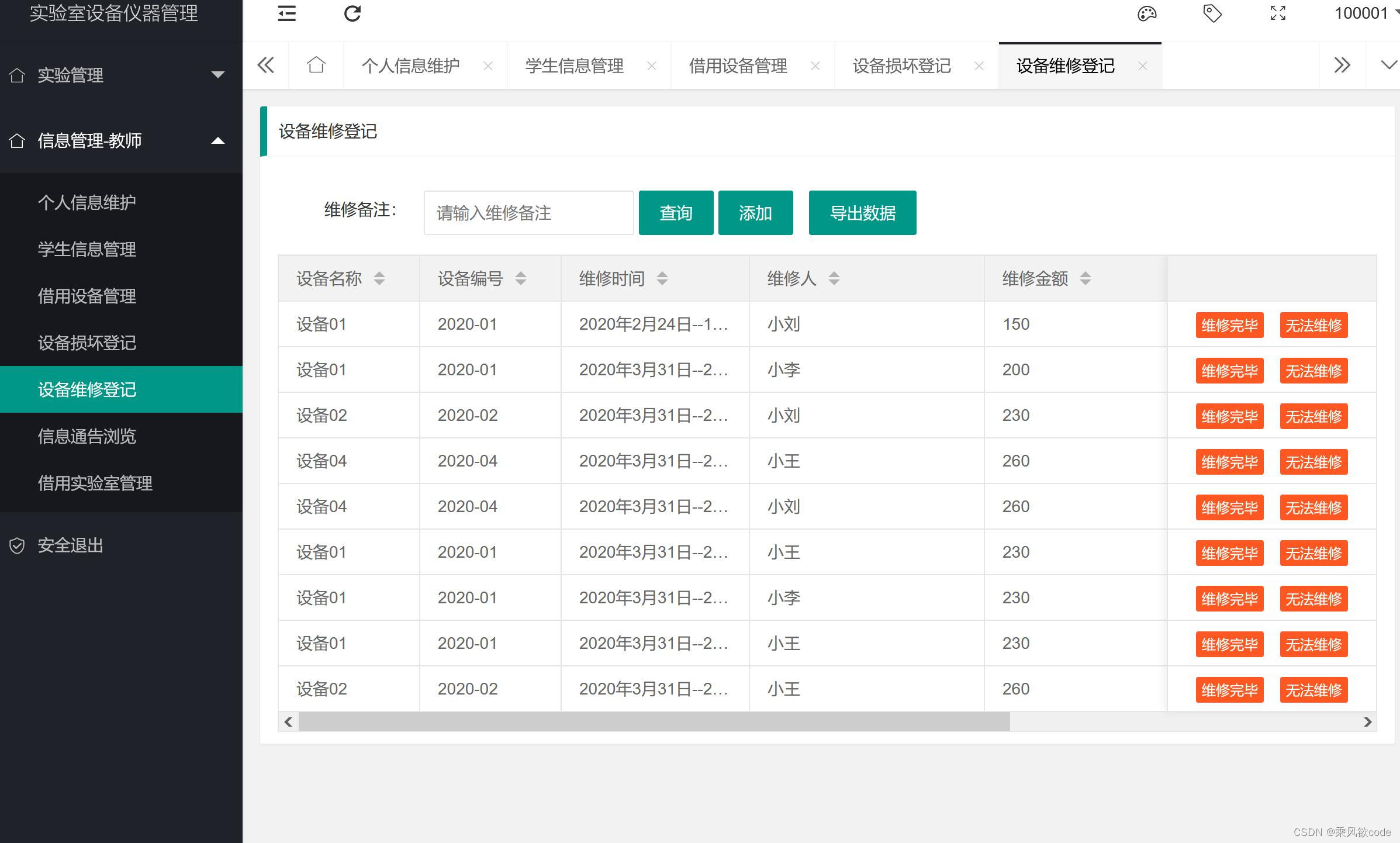Open the theme palette icon

pyautogui.click(x=1147, y=13)
